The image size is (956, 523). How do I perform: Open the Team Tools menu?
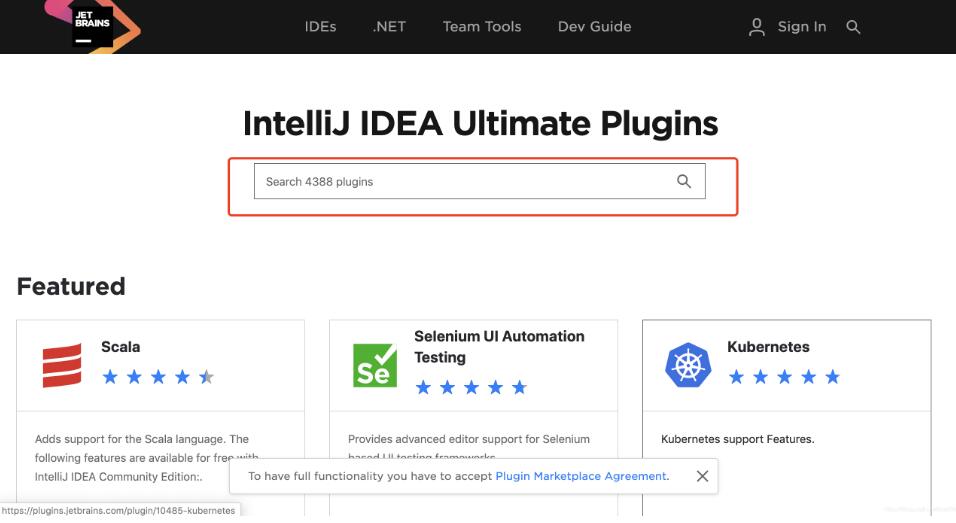482,27
